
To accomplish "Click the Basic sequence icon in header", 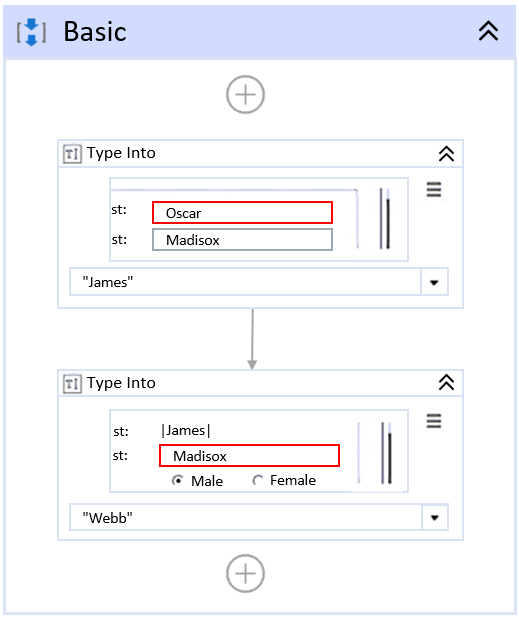I will tap(31, 32).
